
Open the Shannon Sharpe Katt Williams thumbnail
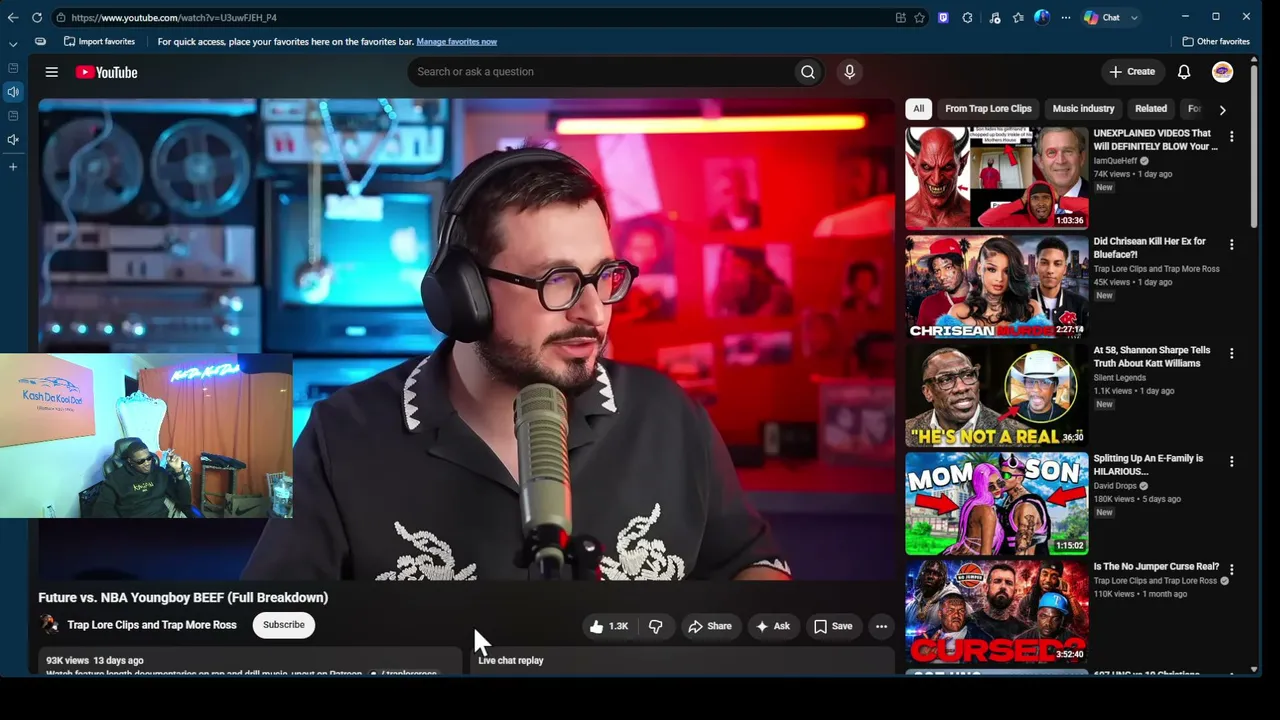click(997, 395)
